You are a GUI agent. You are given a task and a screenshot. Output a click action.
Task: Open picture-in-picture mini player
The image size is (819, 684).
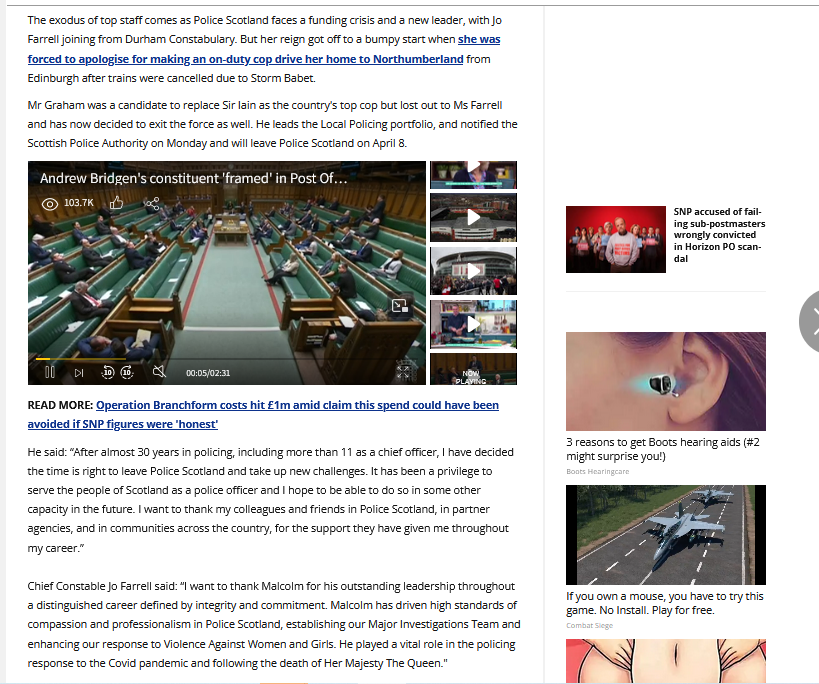pyautogui.click(x=400, y=305)
